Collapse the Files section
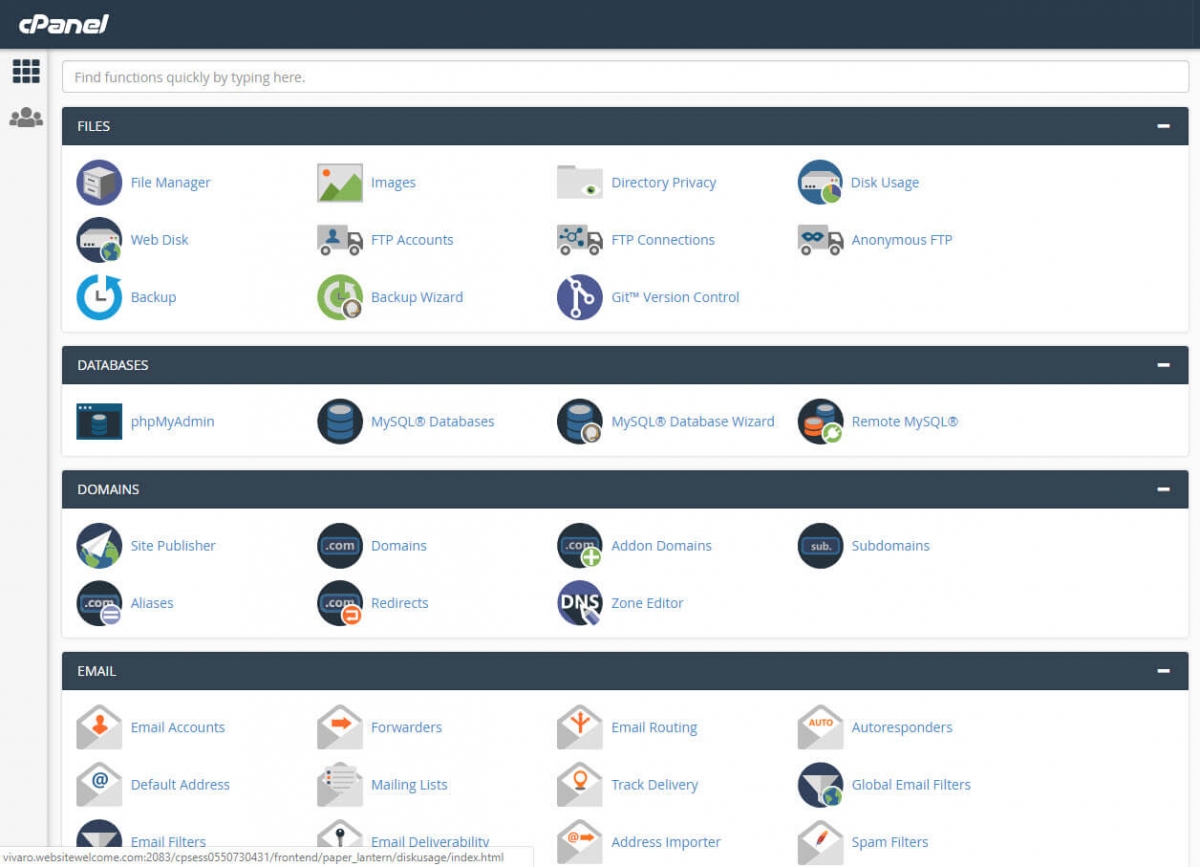 1163,126
